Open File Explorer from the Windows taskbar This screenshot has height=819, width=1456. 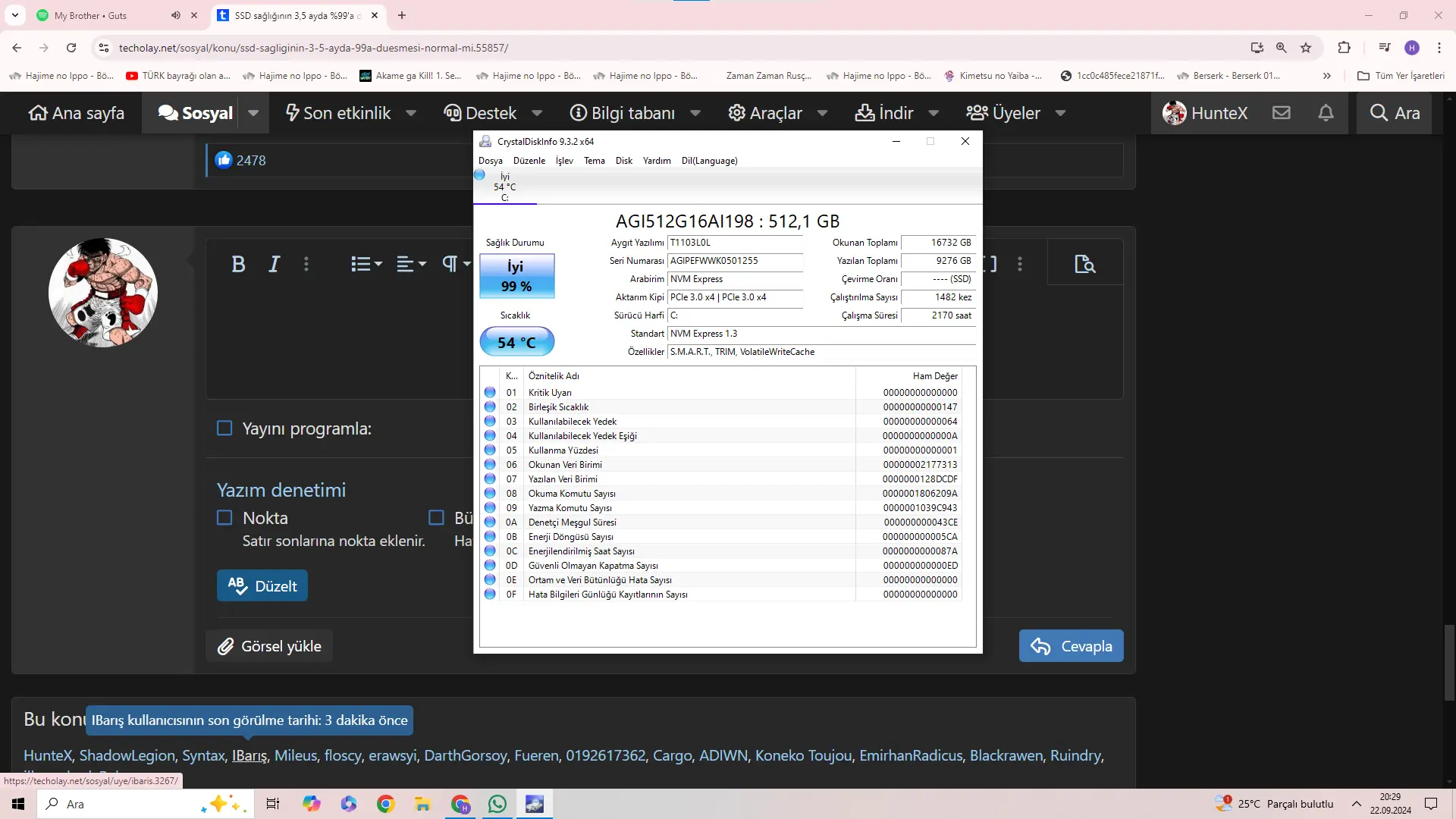(x=422, y=804)
